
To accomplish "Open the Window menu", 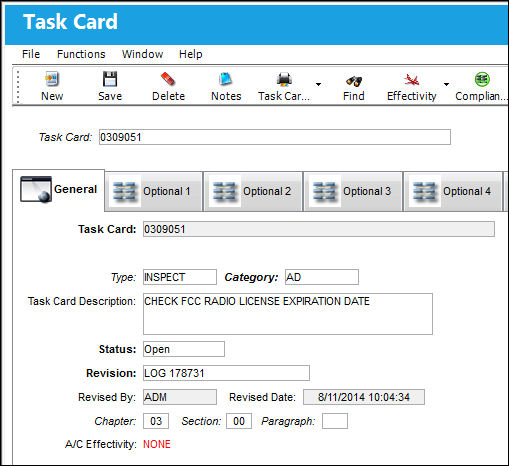I will pyautogui.click(x=142, y=54).
